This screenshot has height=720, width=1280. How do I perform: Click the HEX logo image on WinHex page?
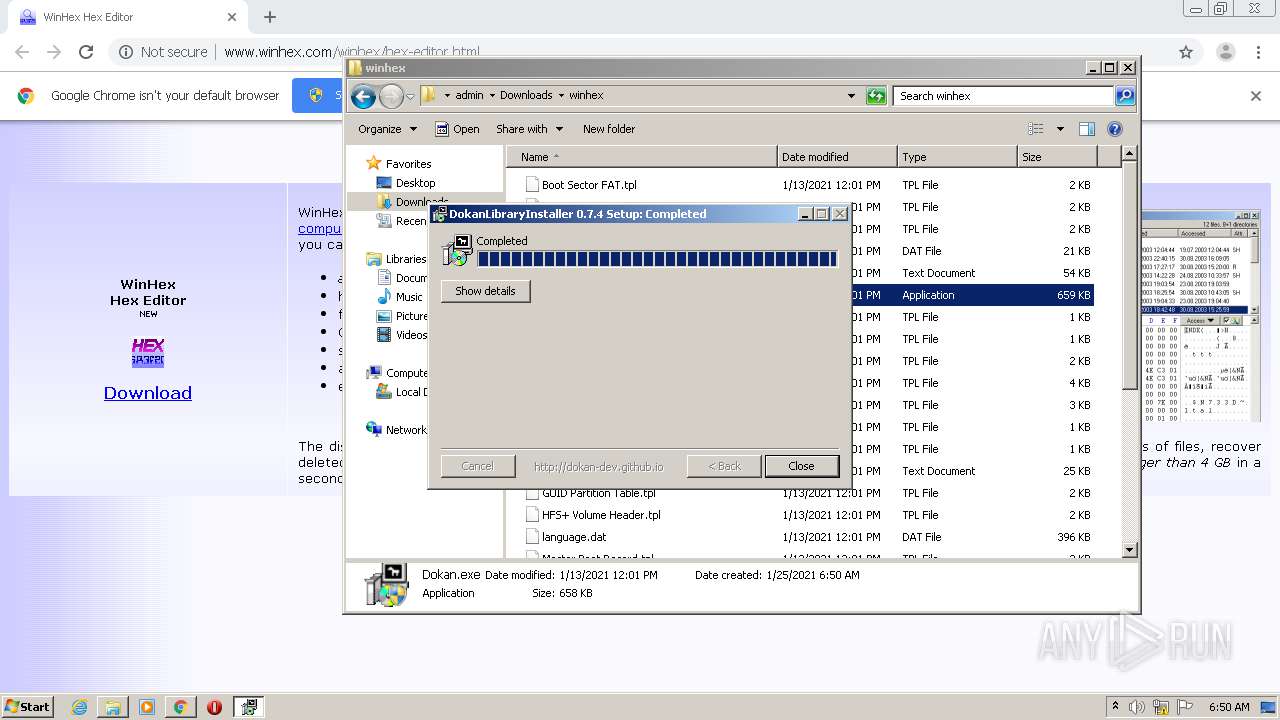(x=148, y=353)
